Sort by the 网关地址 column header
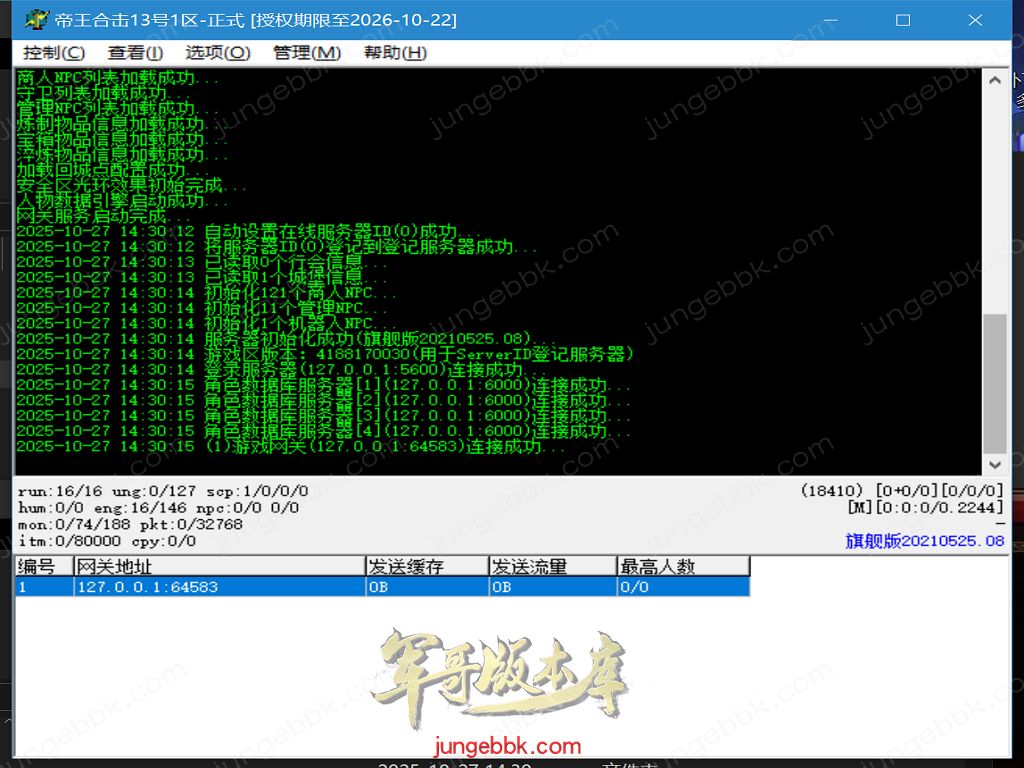 click(220, 567)
